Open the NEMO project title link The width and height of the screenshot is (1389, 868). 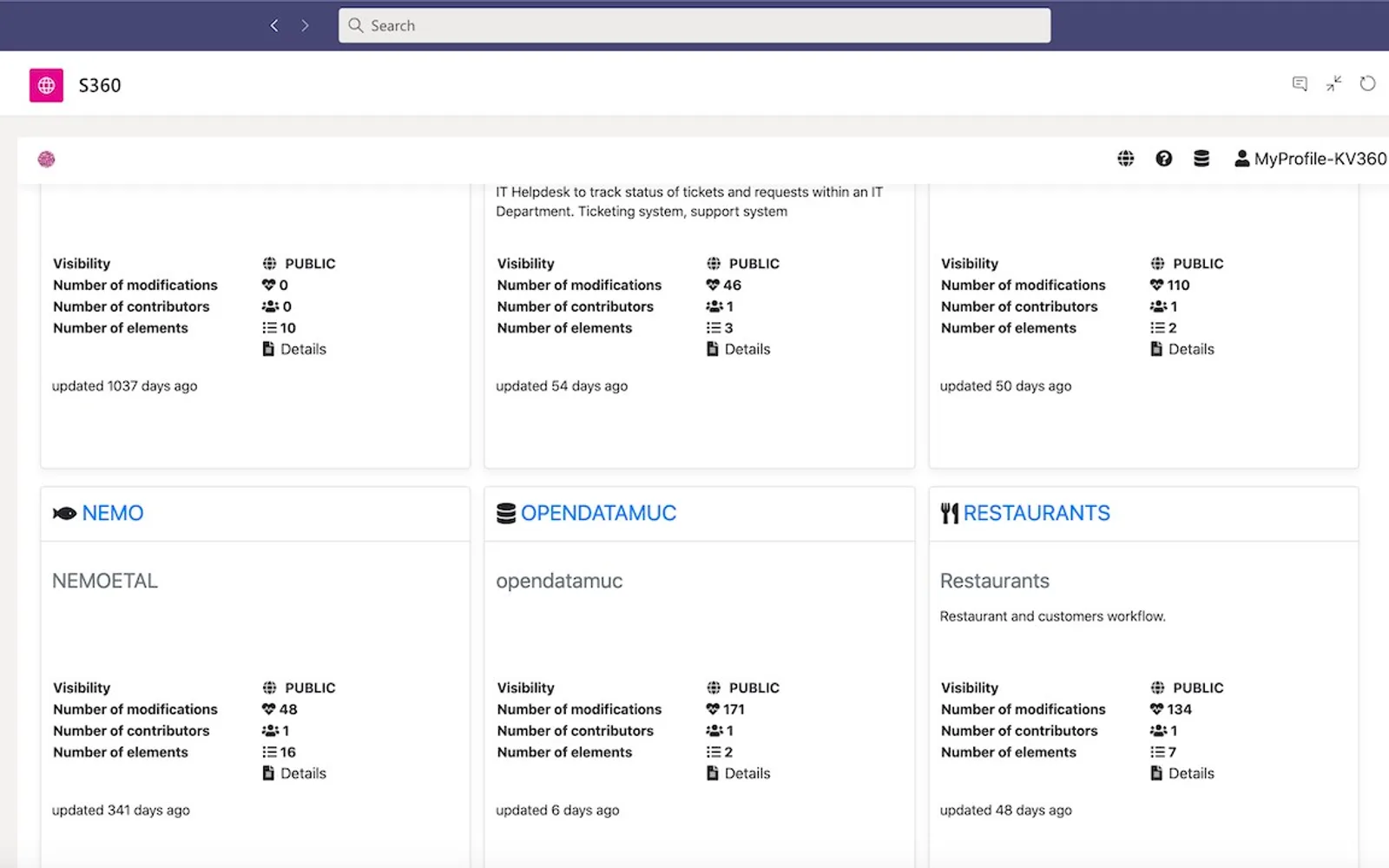(113, 513)
